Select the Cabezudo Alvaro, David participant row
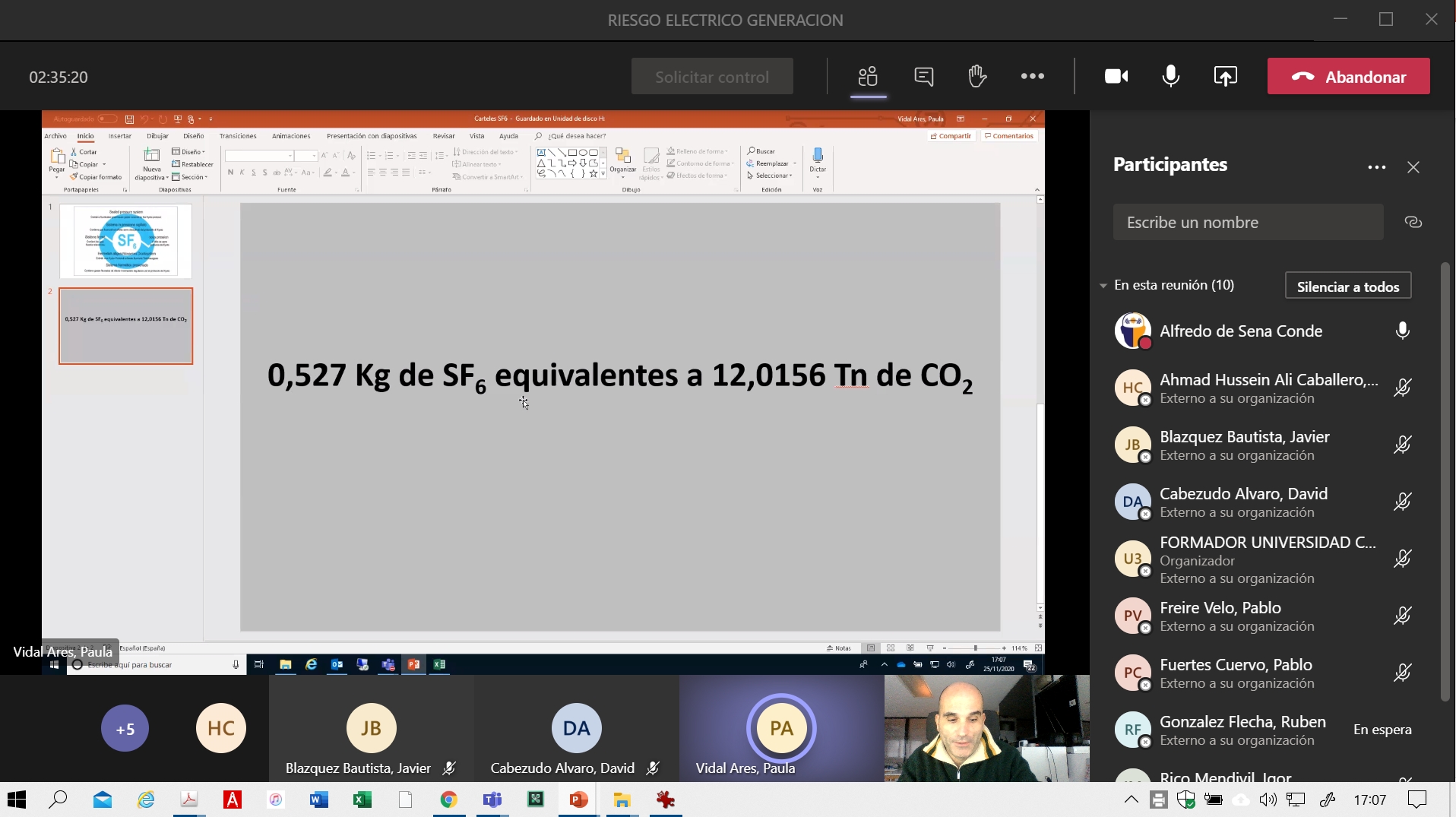This screenshot has width=1456, height=817. pos(1265,502)
